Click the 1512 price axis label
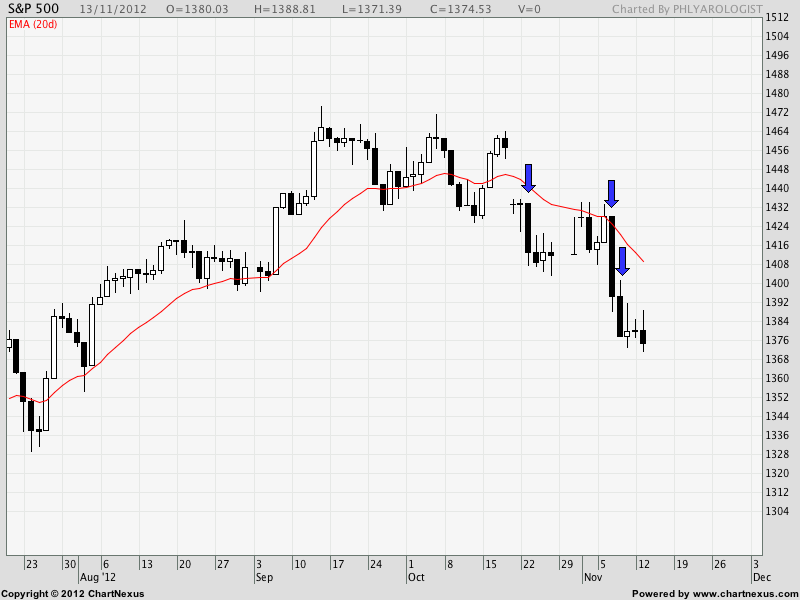800x600 pixels. [x=776, y=18]
